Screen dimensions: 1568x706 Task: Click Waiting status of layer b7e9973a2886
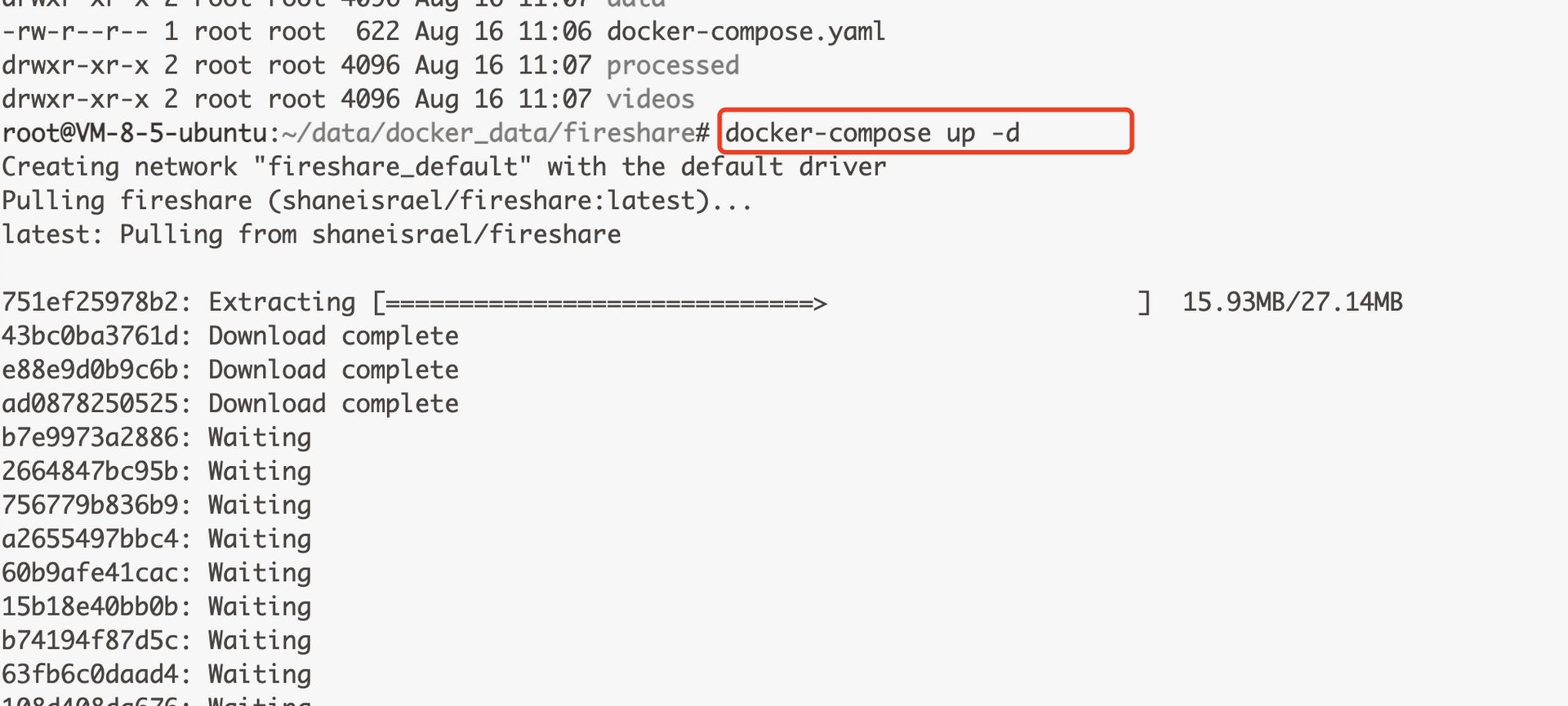(x=260, y=438)
